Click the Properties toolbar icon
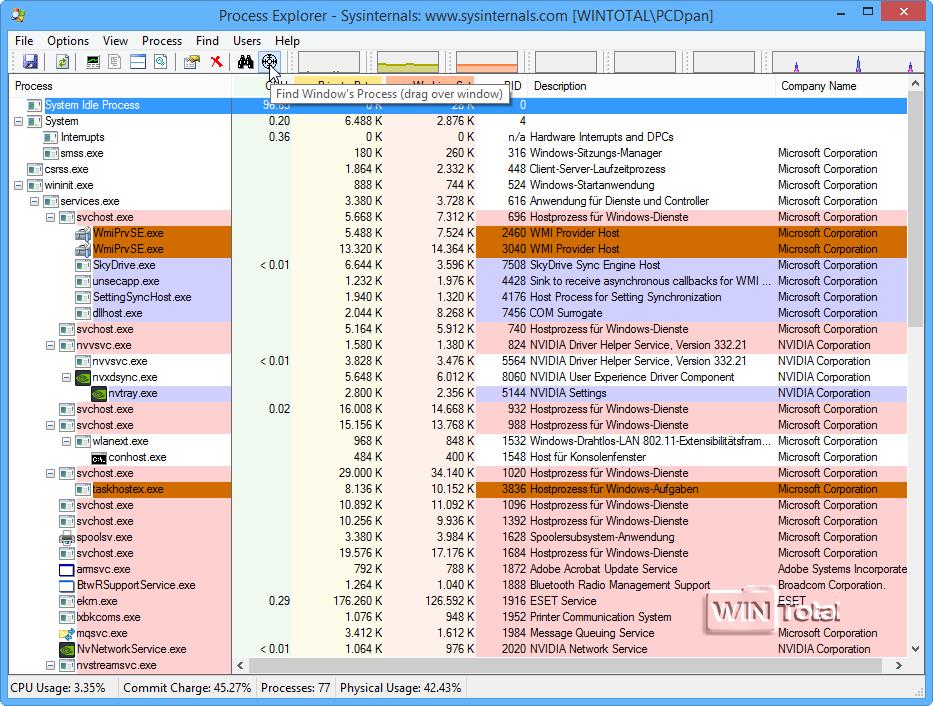Screen dimensions: 933x706 (x=191, y=62)
